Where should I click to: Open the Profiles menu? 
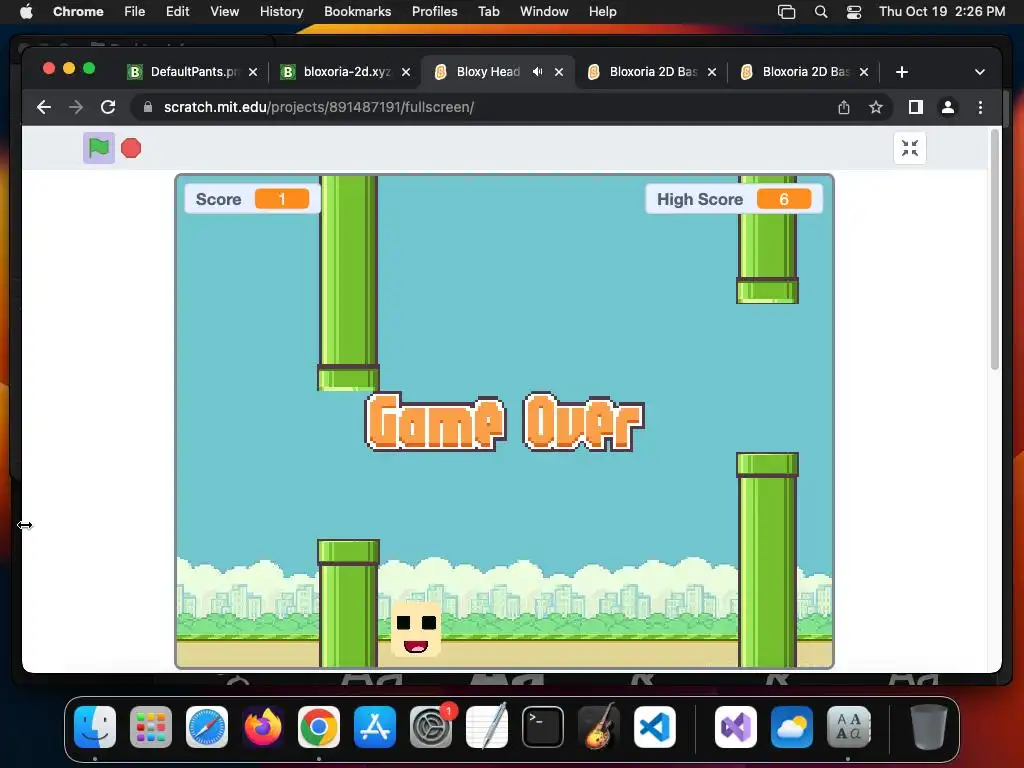pyautogui.click(x=434, y=12)
